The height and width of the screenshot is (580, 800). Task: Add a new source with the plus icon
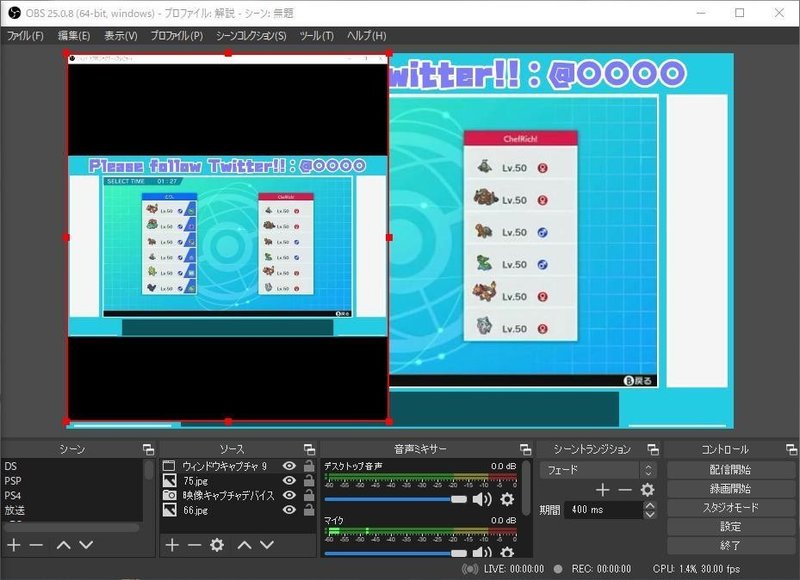pos(172,545)
